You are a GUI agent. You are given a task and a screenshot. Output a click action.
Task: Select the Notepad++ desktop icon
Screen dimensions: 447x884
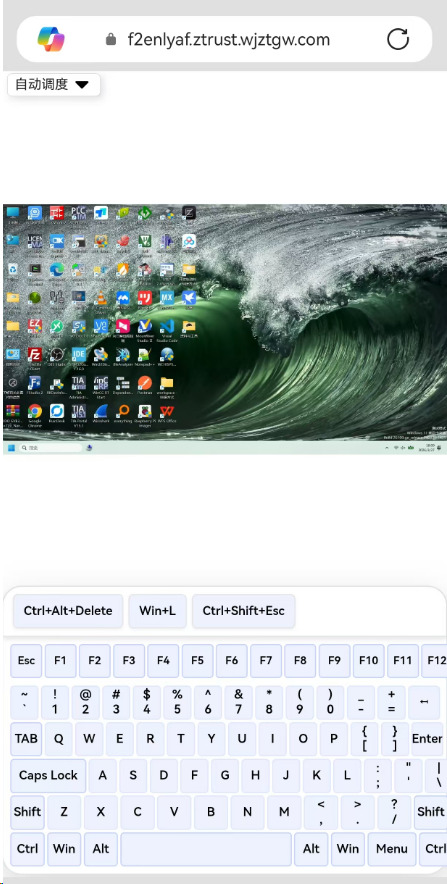[x=145, y=356]
